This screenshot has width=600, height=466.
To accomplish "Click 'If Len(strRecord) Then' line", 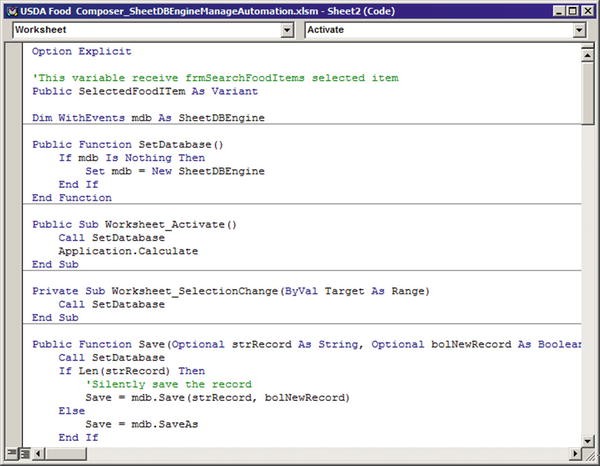I will [132, 371].
